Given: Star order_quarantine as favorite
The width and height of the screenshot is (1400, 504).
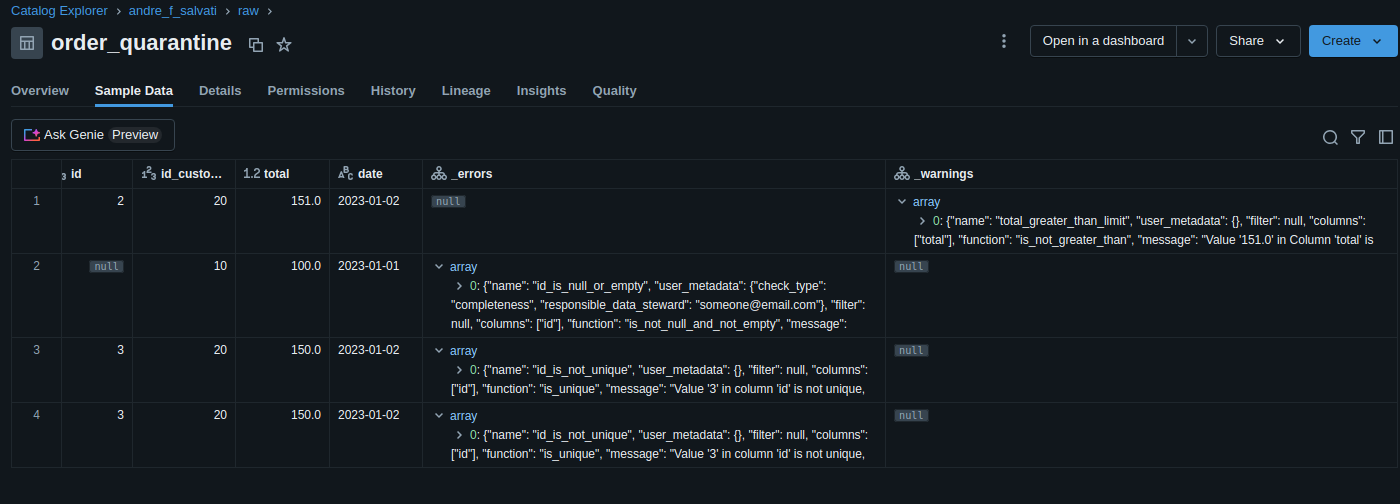Looking at the screenshot, I should (x=284, y=44).
